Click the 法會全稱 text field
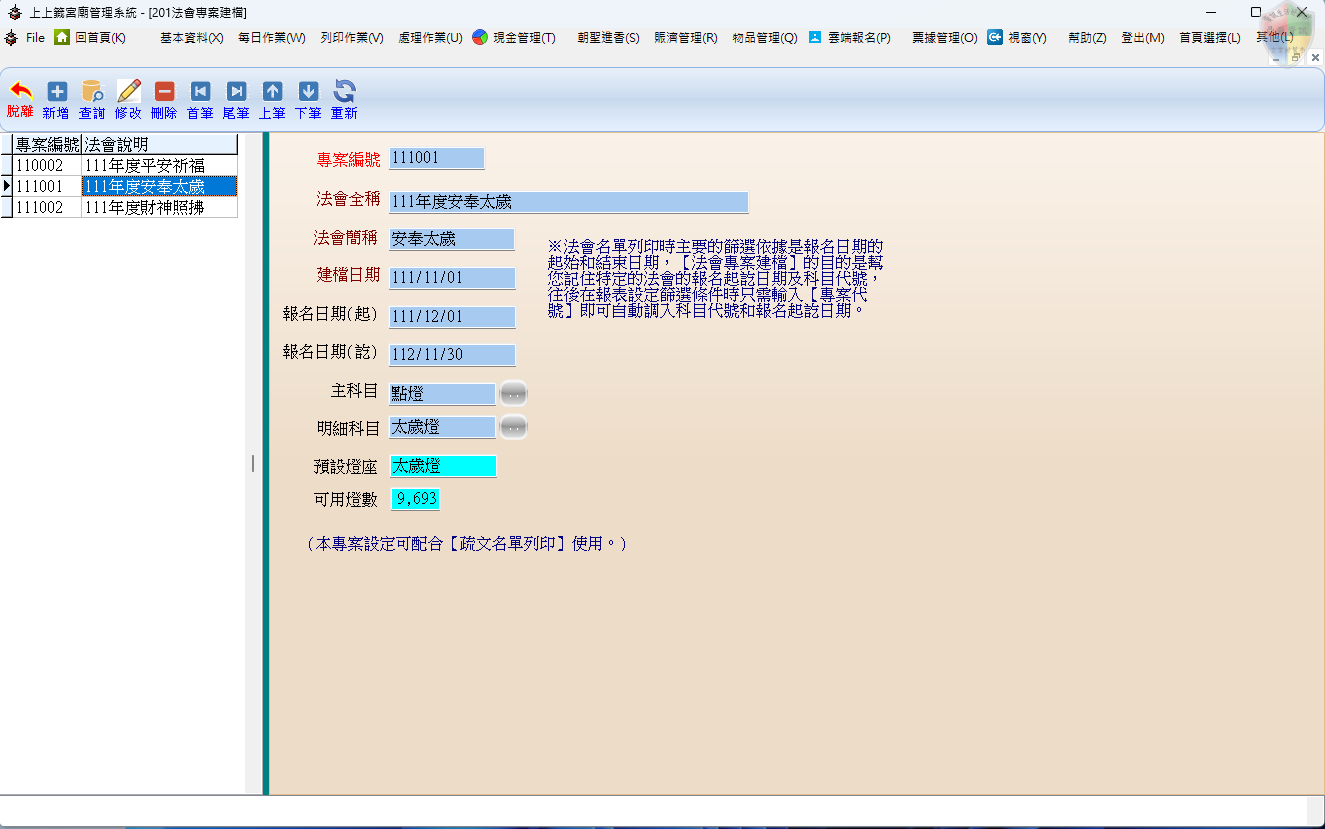The width and height of the screenshot is (1325, 829). pos(568,202)
